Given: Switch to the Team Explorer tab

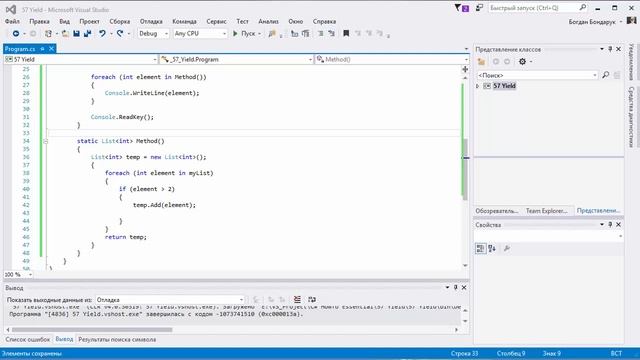Looking at the screenshot, I should coord(547,211).
